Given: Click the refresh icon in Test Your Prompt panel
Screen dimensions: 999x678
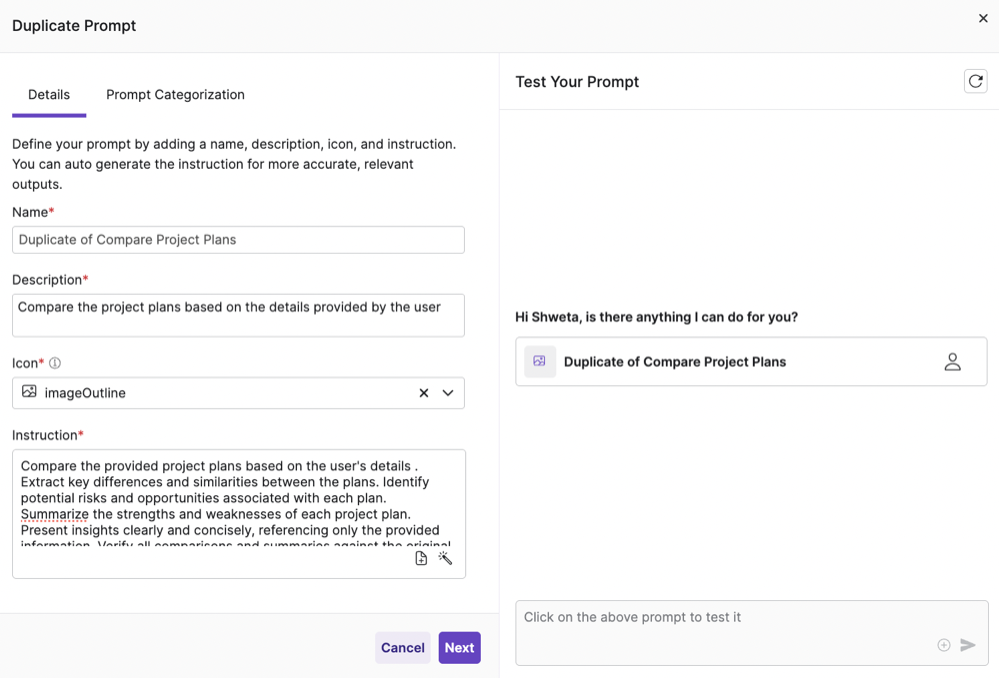Looking at the screenshot, I should [x=975, y=81].
